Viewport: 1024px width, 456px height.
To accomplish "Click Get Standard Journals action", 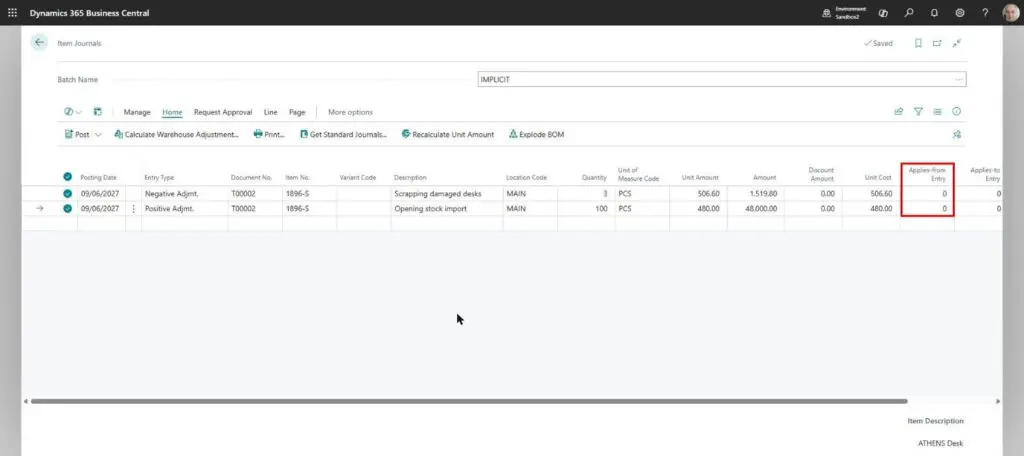I will pos(344,135).
